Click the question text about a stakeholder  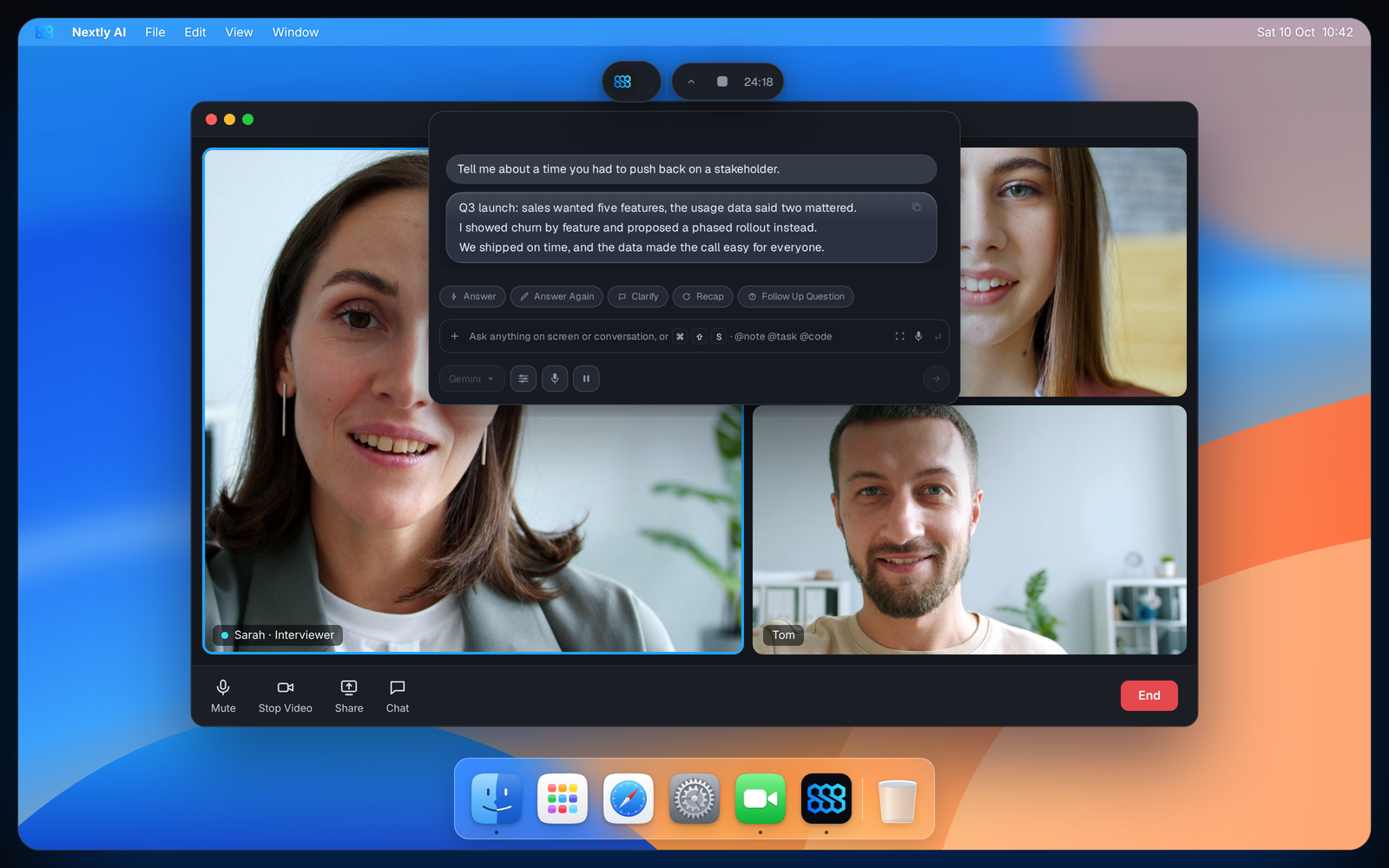click(618, 169)
